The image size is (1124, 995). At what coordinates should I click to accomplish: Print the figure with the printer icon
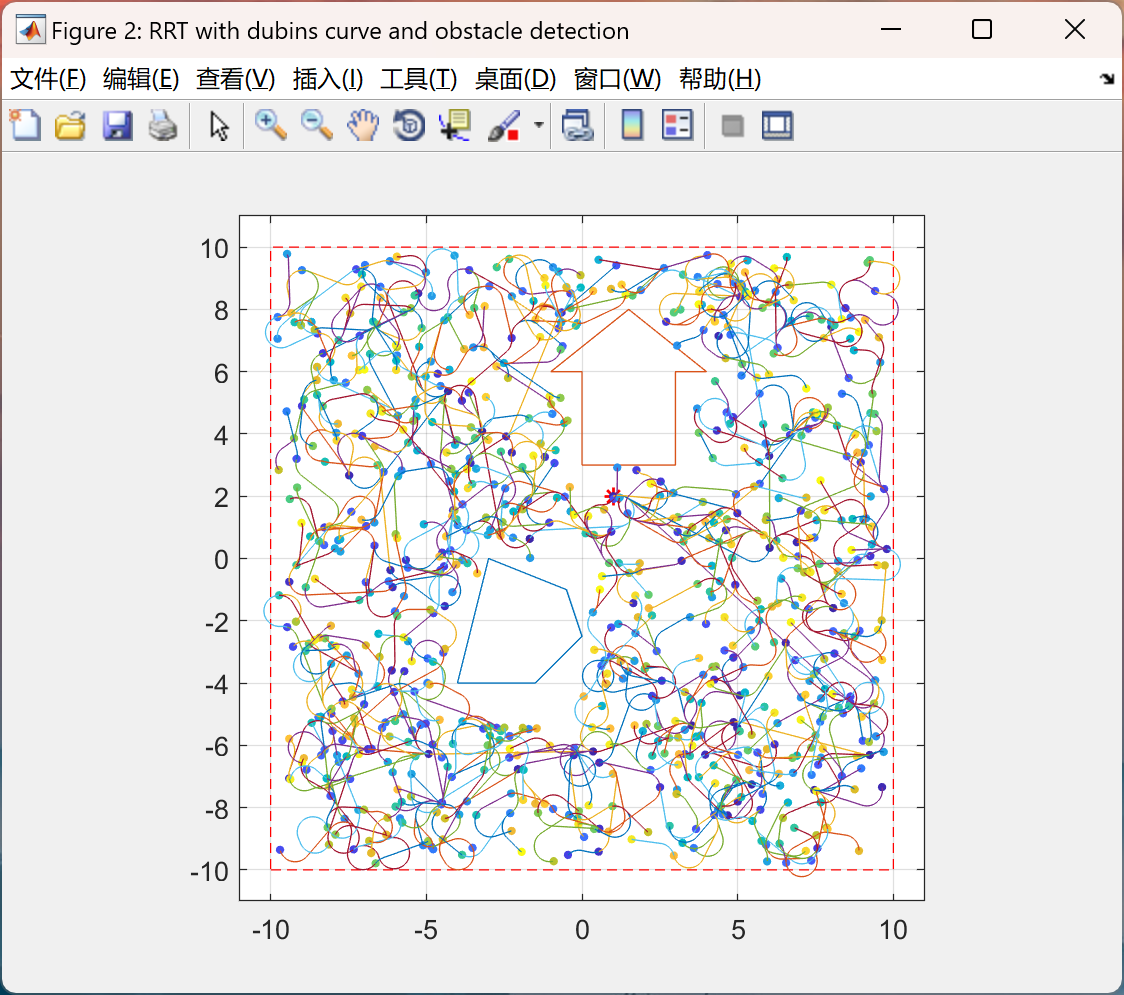pos(163,126)
